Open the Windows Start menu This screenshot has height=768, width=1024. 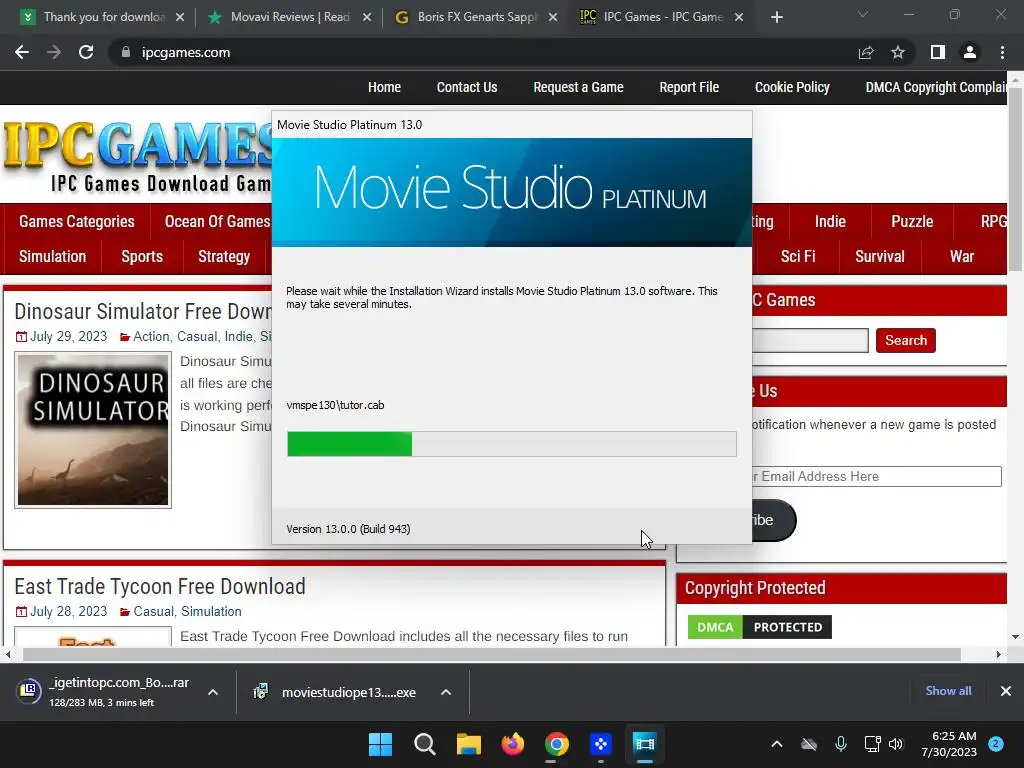pos(380,744)
